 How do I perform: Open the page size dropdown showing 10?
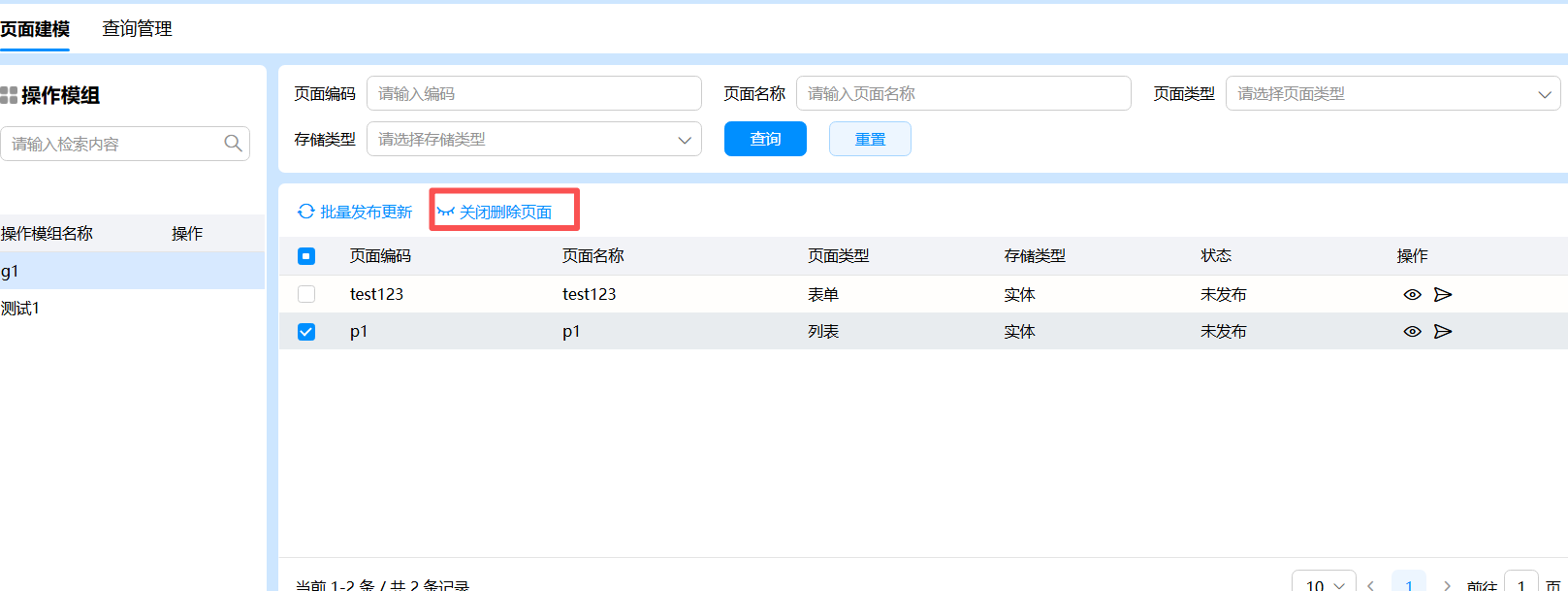tap(1324, 584)
